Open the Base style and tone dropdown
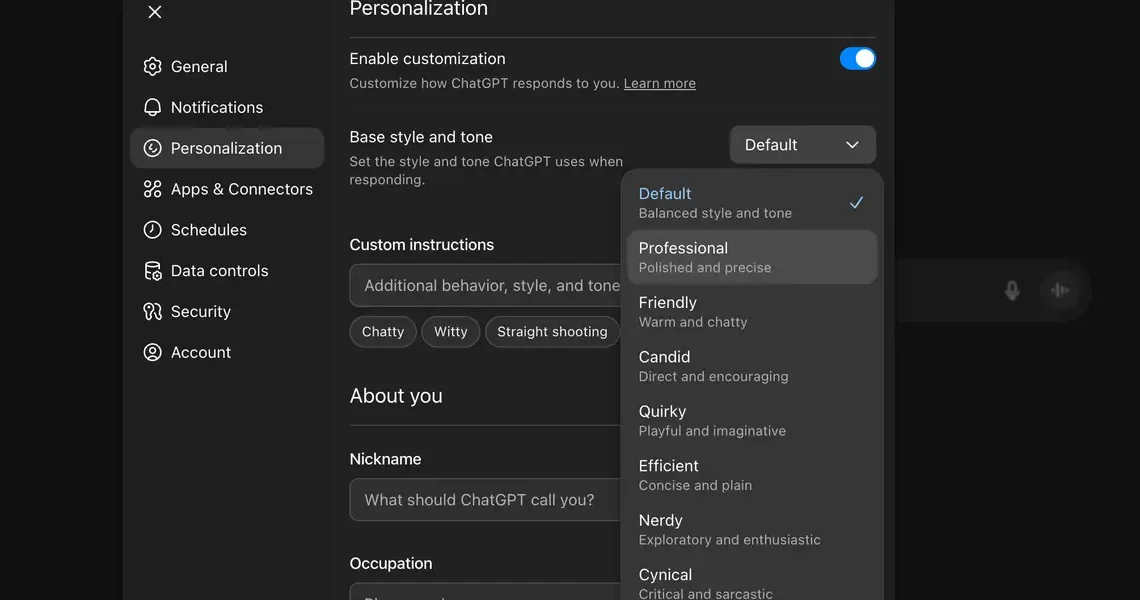1140x600 pixels. tap(802, 144)
